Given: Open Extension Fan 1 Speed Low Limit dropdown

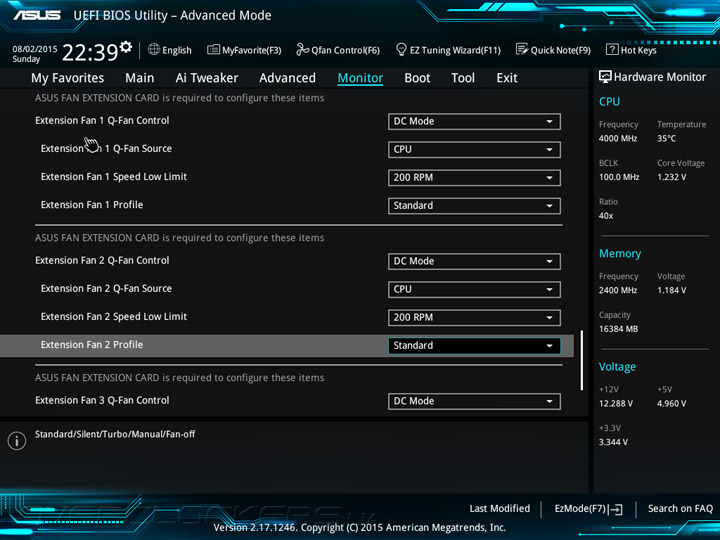Looking at the screenshot, I should [x=474, y=177].
